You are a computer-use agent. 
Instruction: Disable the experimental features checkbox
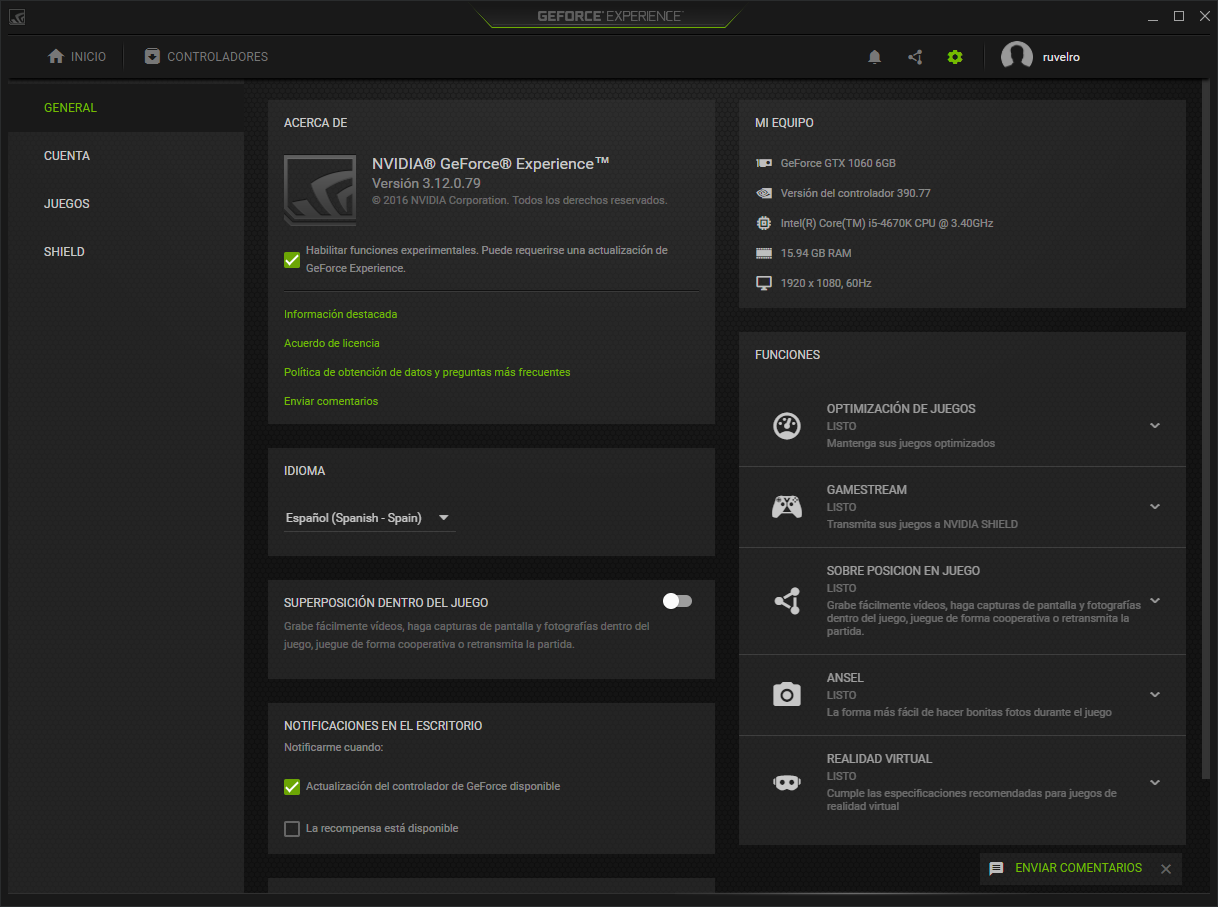pos(292,260)
